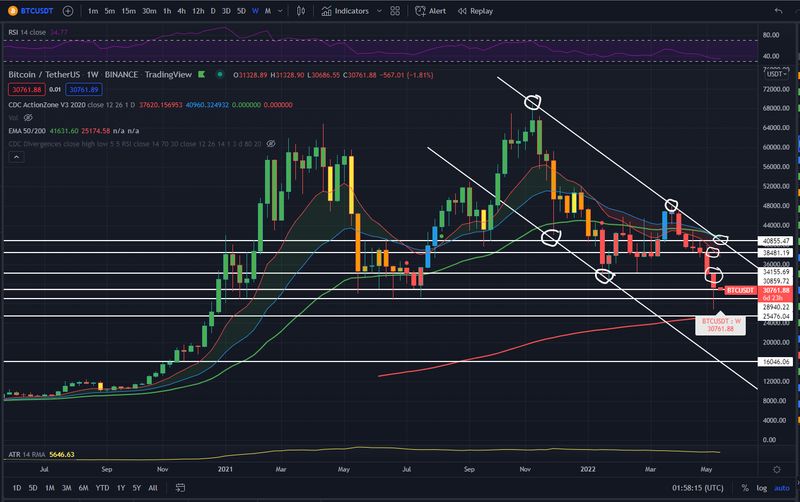The height and width of the screenshot is (502, 800).
Task: Switch to the 4h timeframe
Action: [x=181, y=11]
